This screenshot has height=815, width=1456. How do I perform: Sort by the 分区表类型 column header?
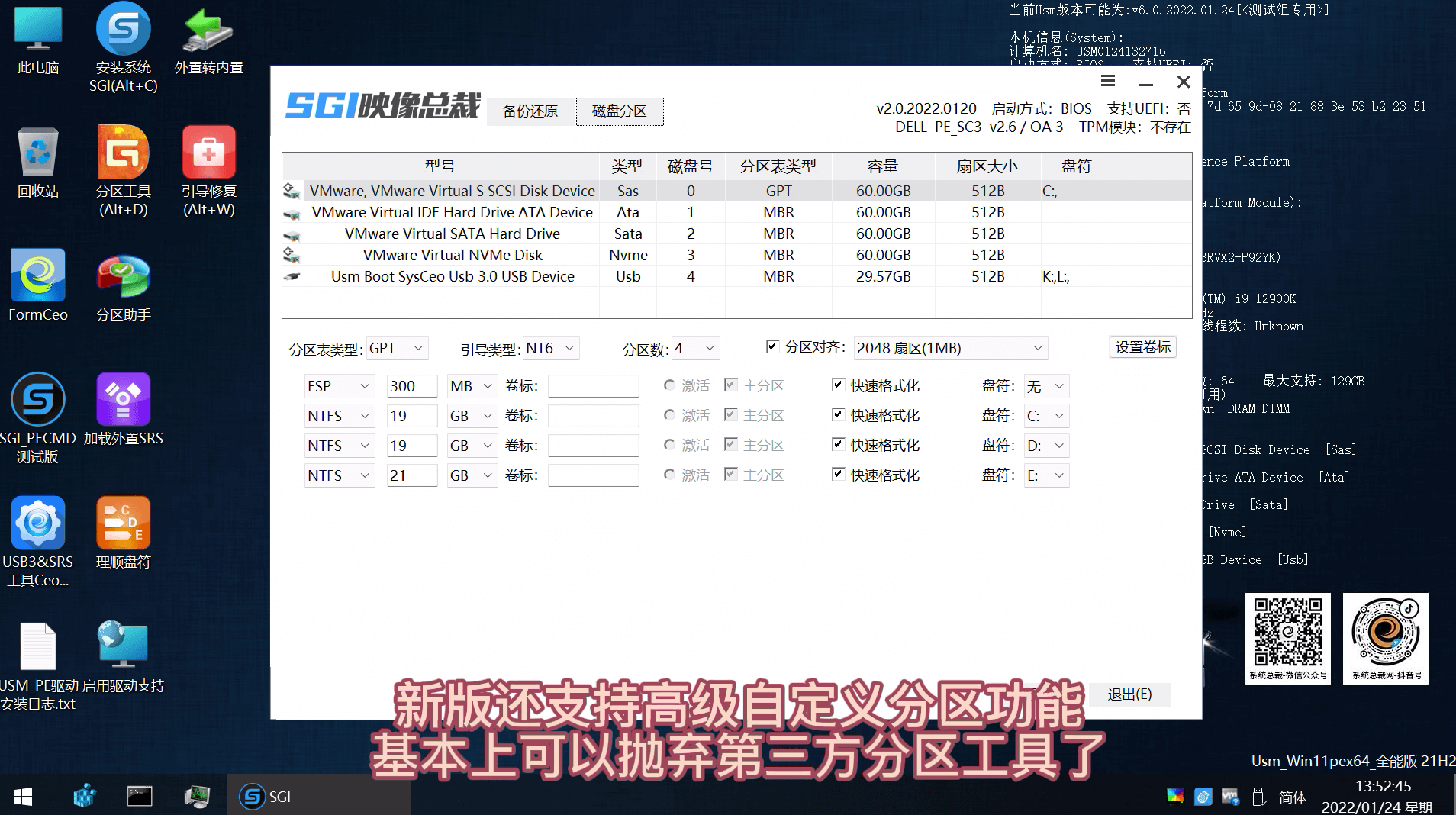pos(778,166)
